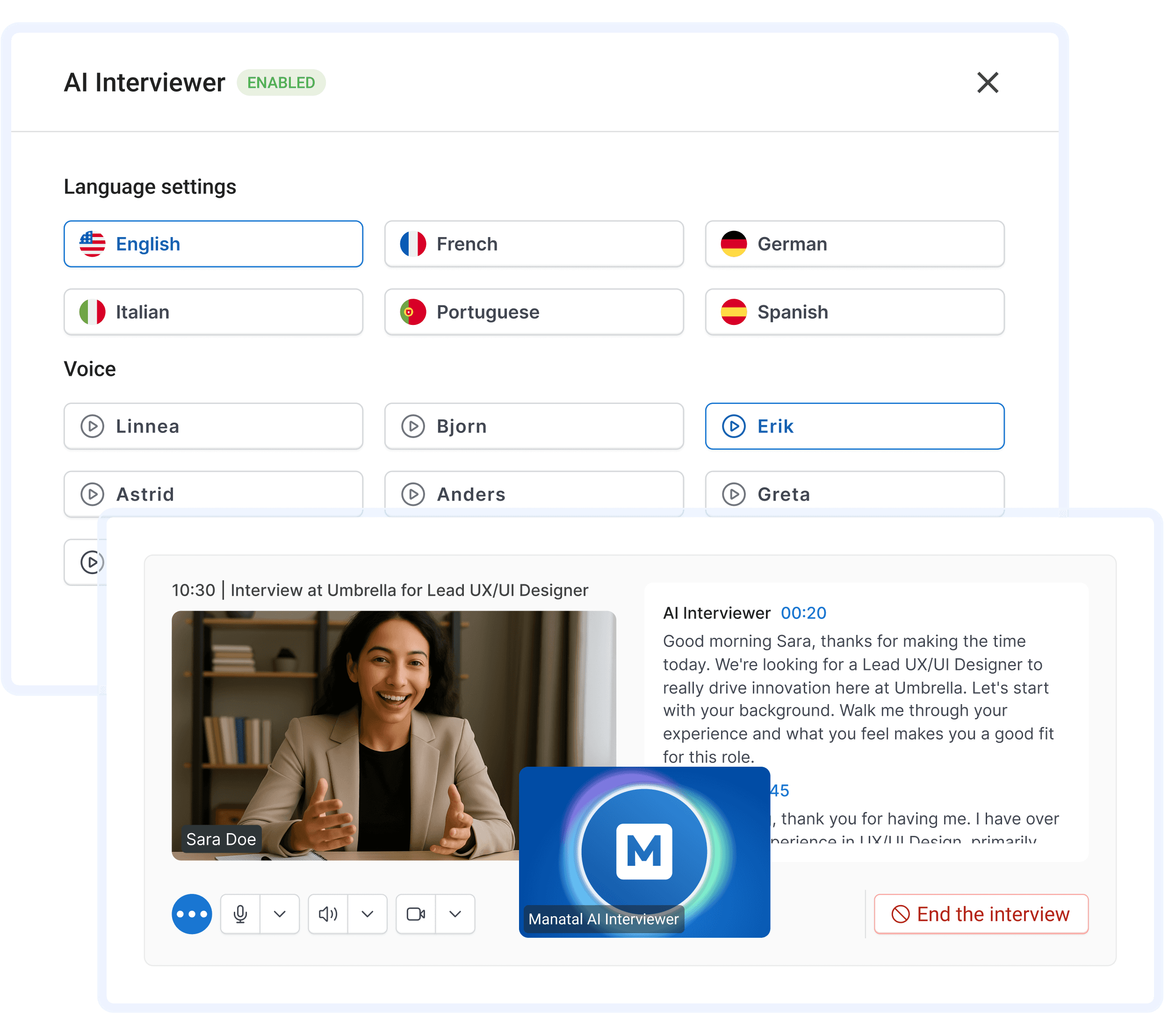
Task: Click the Manatal AI Interviewer video tile
Action: [x=644, y=852]
